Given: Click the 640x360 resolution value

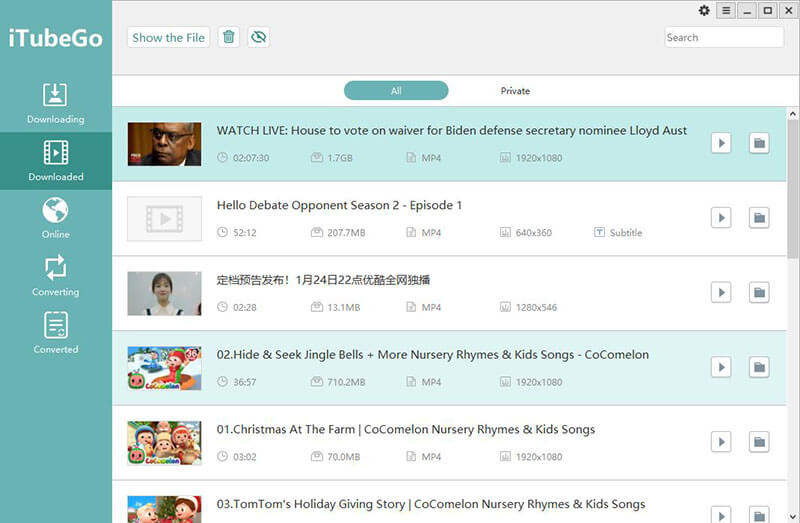Looking at the screenshot, I should point(534,233).
